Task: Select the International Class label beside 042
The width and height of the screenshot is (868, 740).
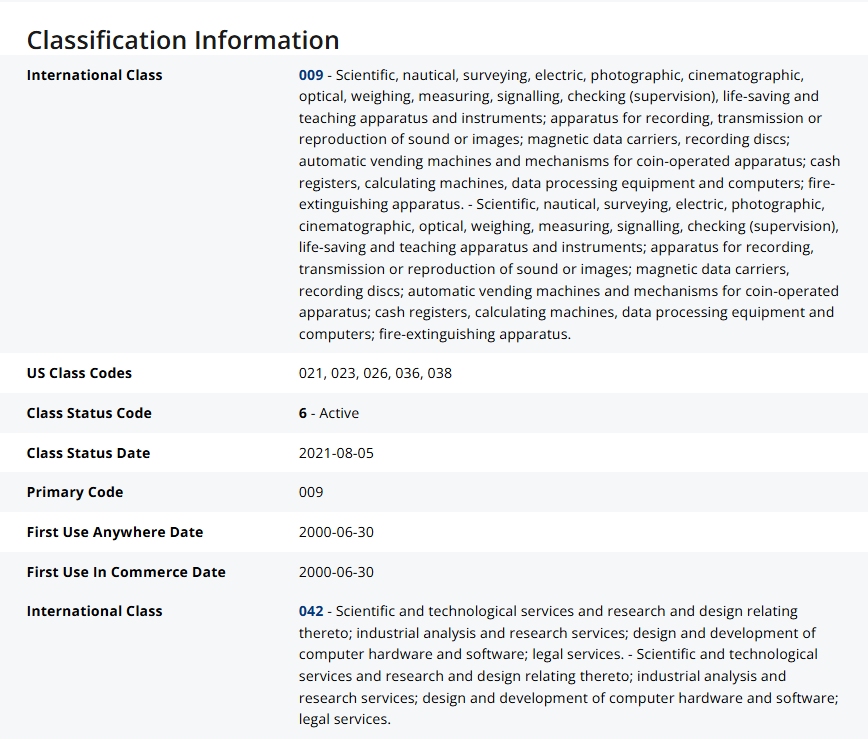Action: click(94, 611)
